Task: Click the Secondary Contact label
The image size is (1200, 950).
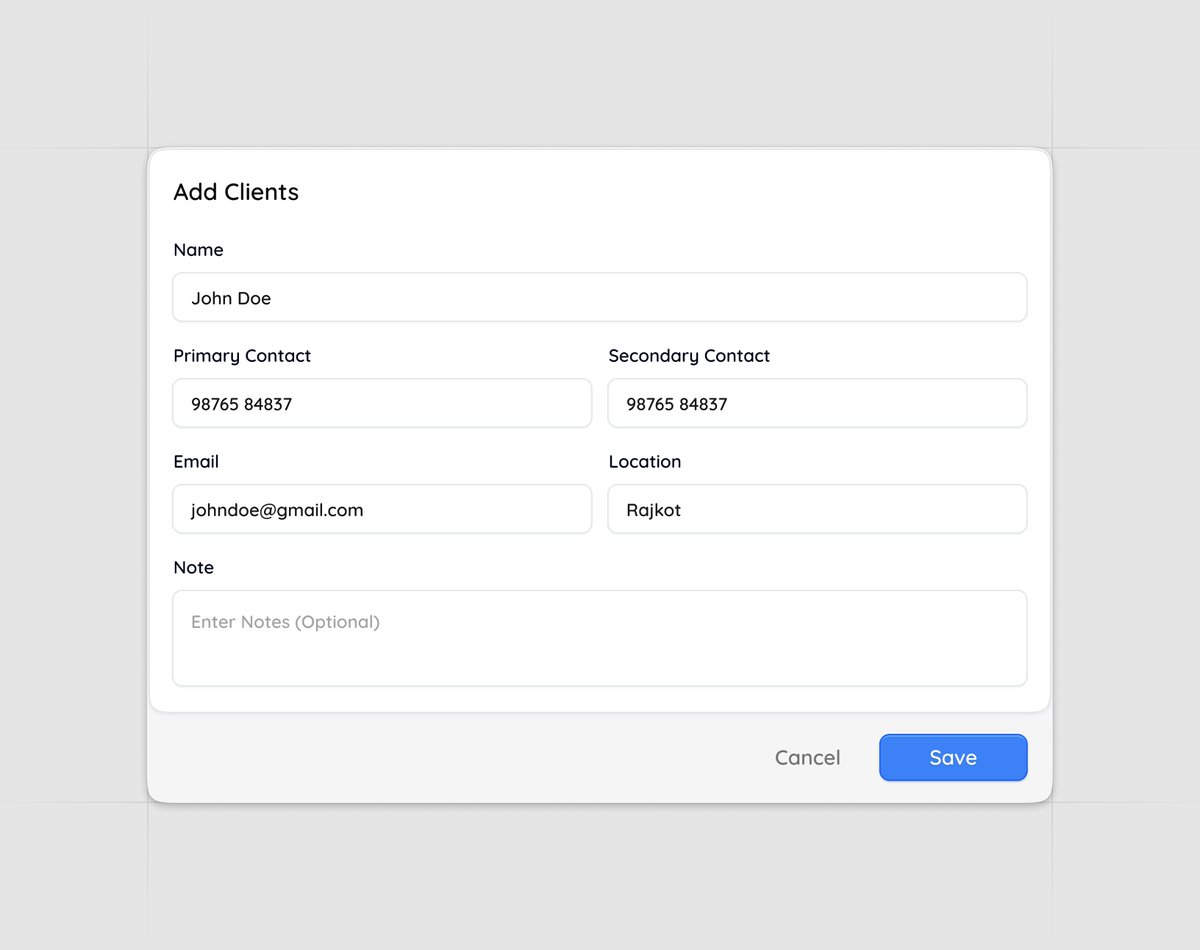Action: [689, 356]
